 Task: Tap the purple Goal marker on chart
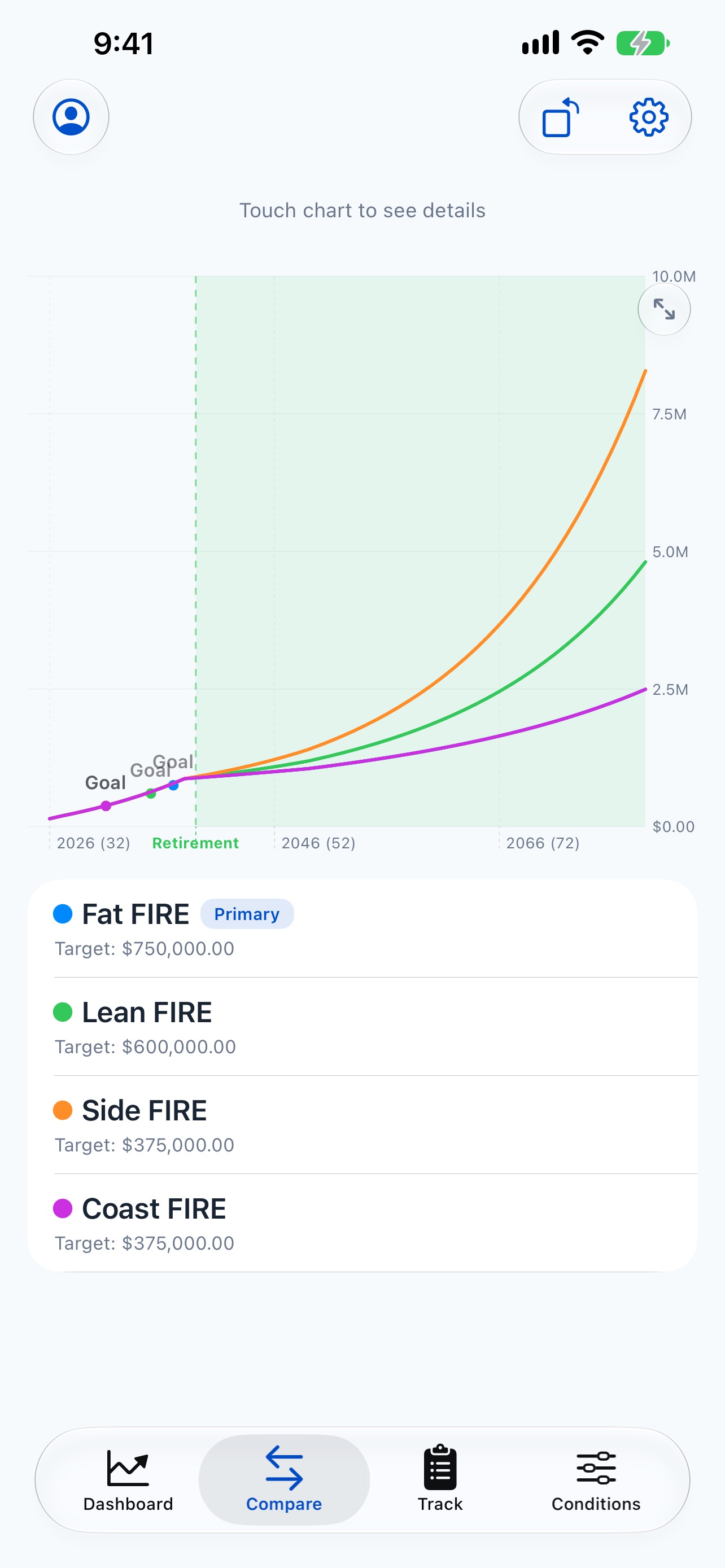click(x=106, y=806)
